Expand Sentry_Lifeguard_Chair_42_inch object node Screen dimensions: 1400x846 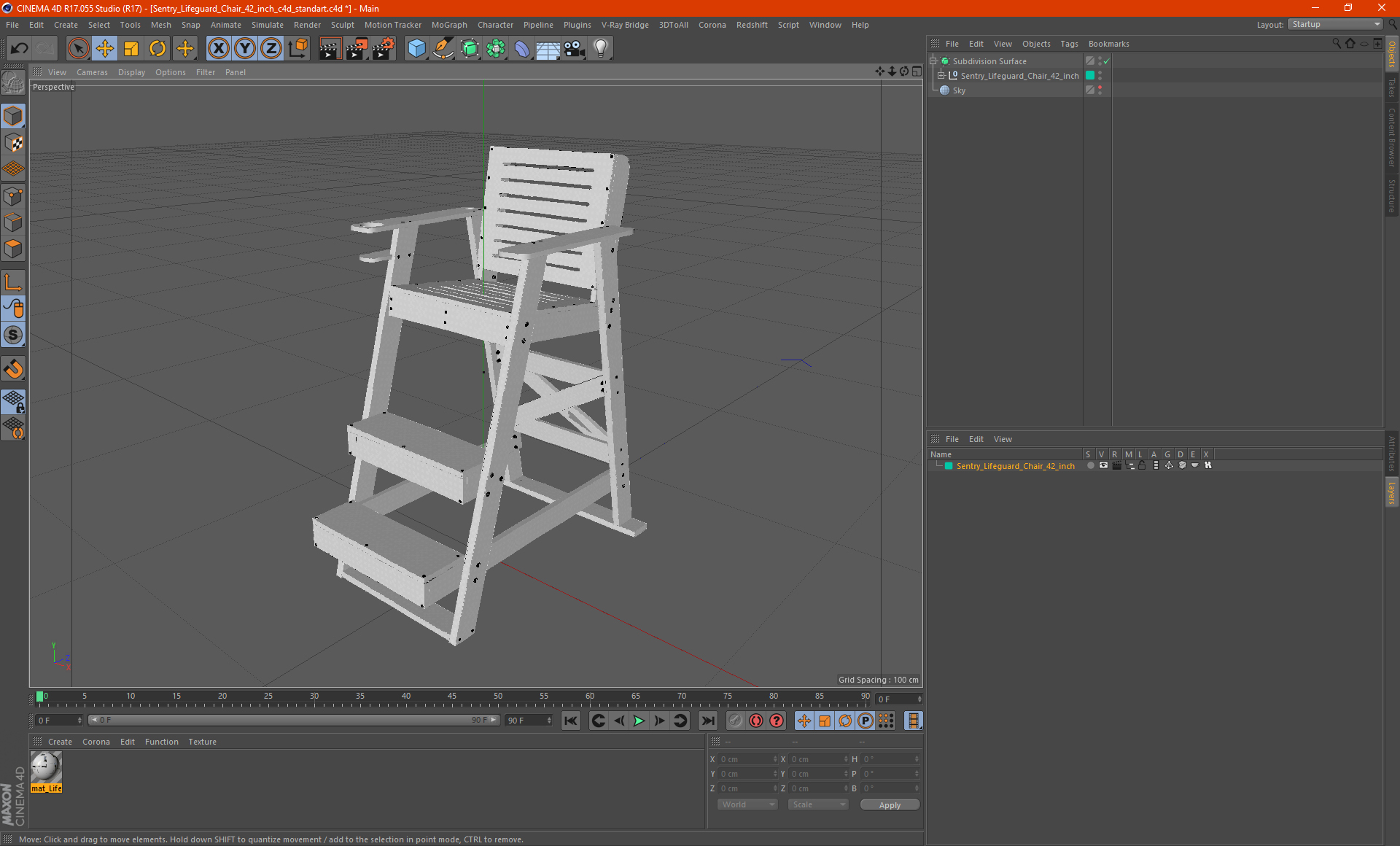tap(941, 75)
